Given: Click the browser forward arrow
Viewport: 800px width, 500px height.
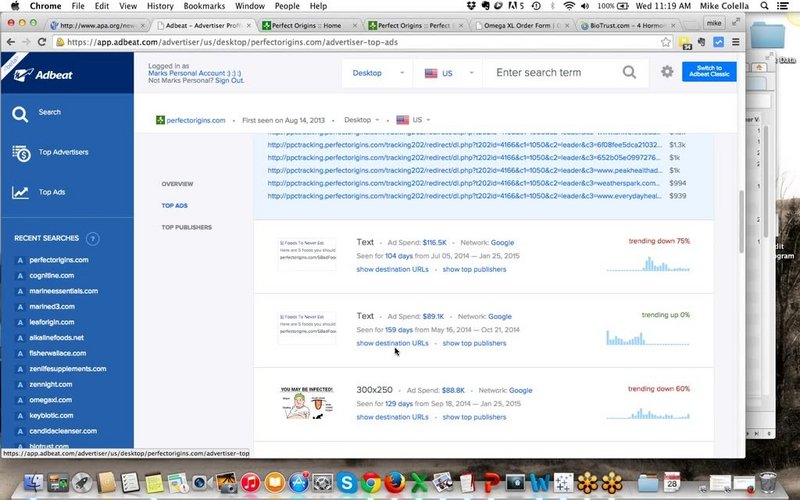Looking at the screenshot, I should coord(27,42).
